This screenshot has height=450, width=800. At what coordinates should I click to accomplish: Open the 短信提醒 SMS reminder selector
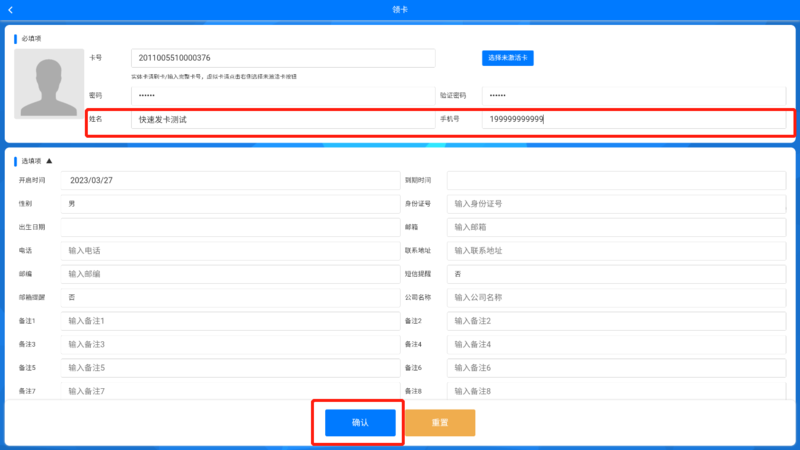click(x=616, y=273)
